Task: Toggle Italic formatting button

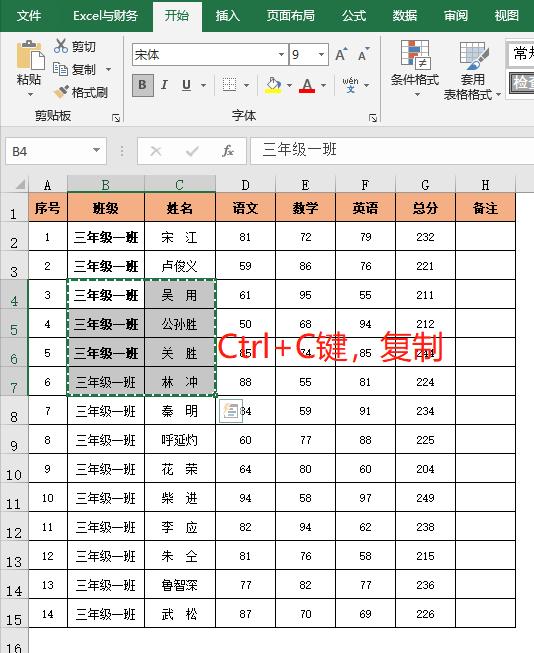Action: (x=164, y=85)
